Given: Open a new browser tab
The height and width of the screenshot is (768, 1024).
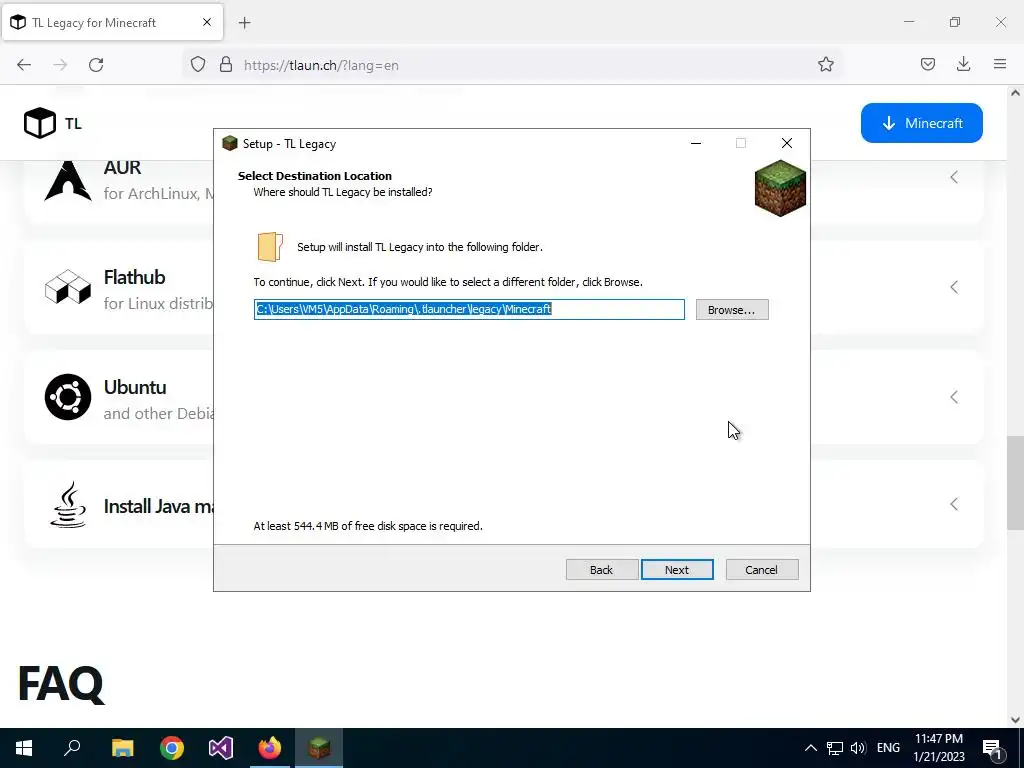Looking at the screenshot, I should tap(244, 23).
